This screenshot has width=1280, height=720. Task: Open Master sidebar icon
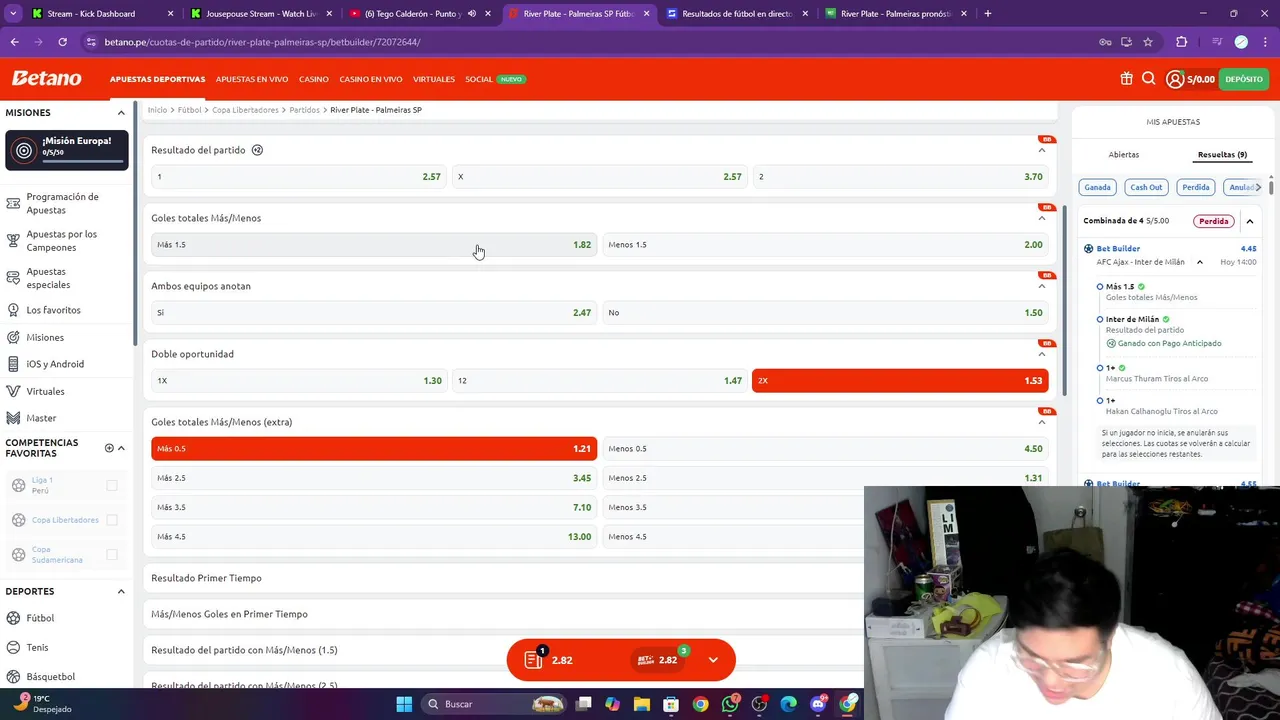pyautogui.click(x=13, y=418)
